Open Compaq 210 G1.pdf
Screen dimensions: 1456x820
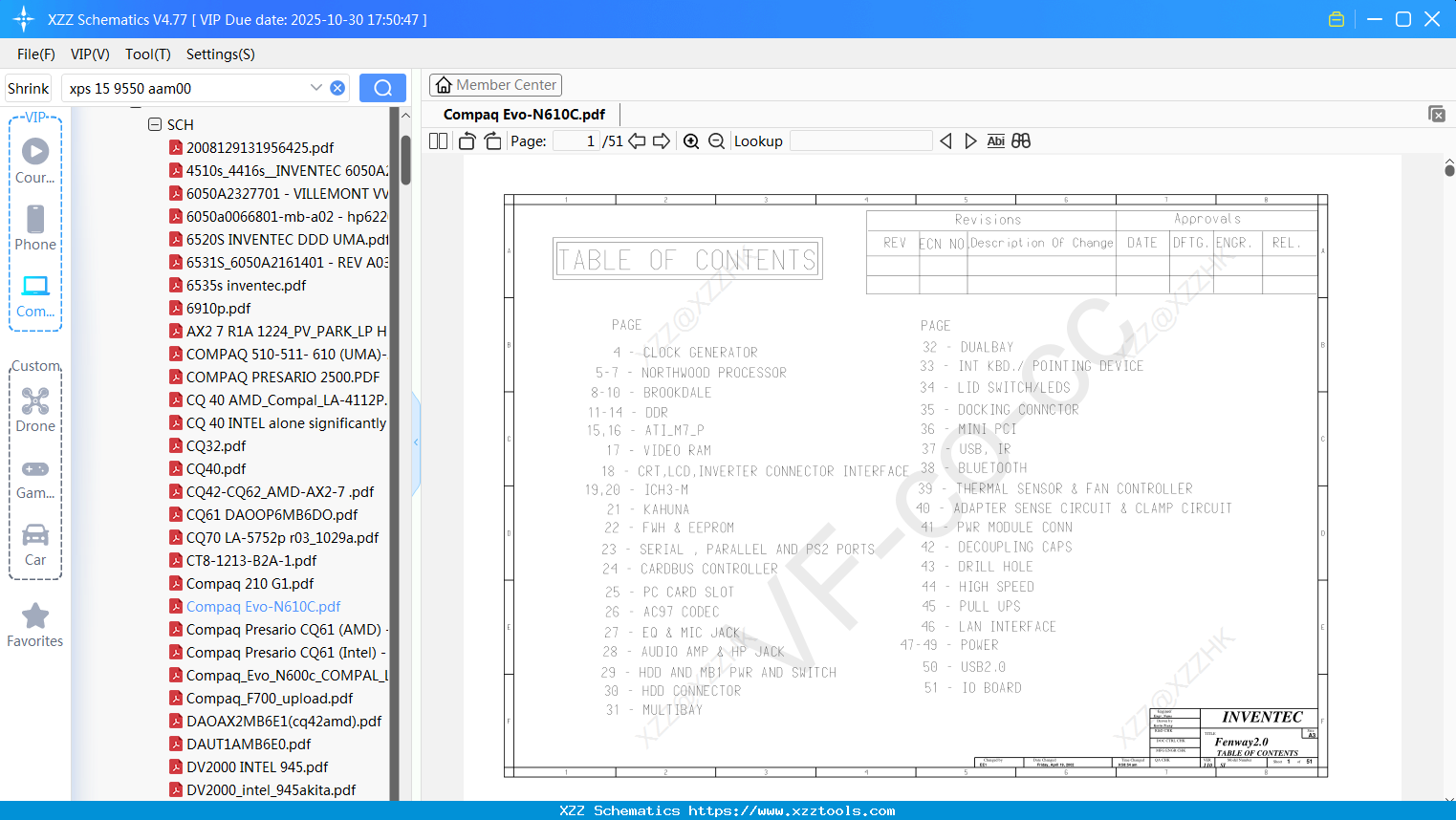(x=250, y=584)
